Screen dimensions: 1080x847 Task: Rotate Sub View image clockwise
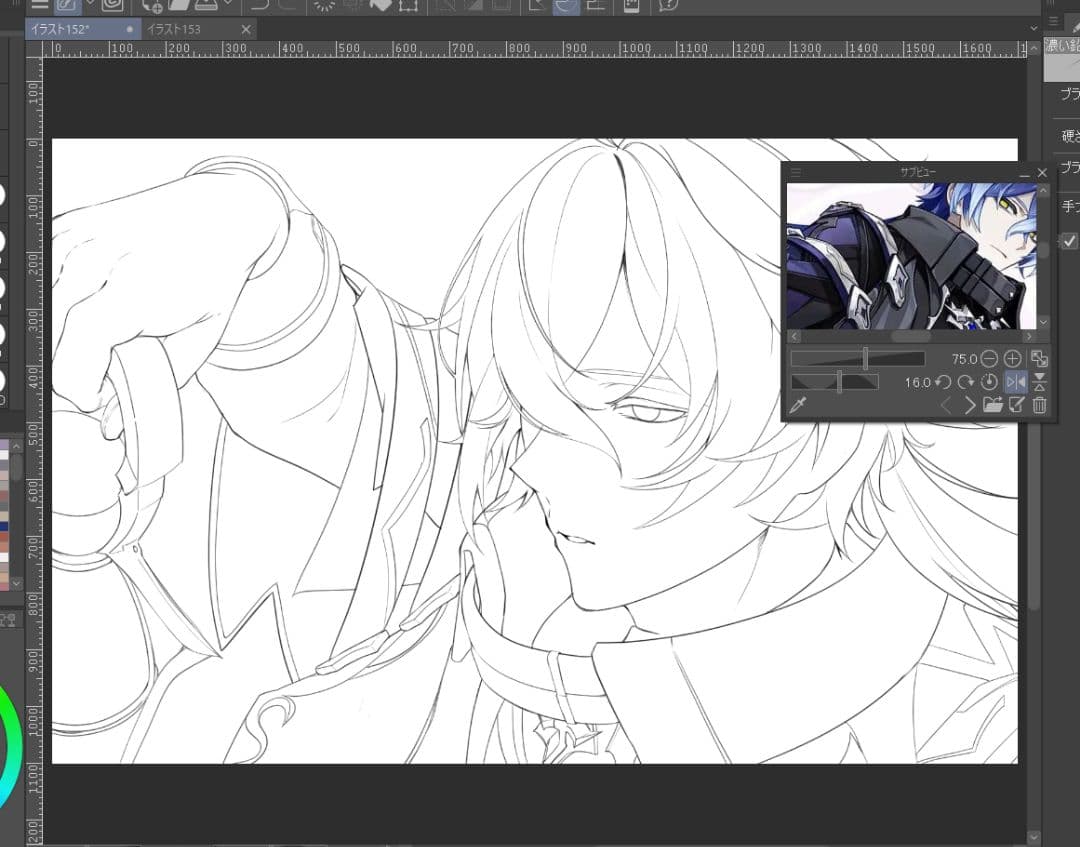tap(965, 382)
